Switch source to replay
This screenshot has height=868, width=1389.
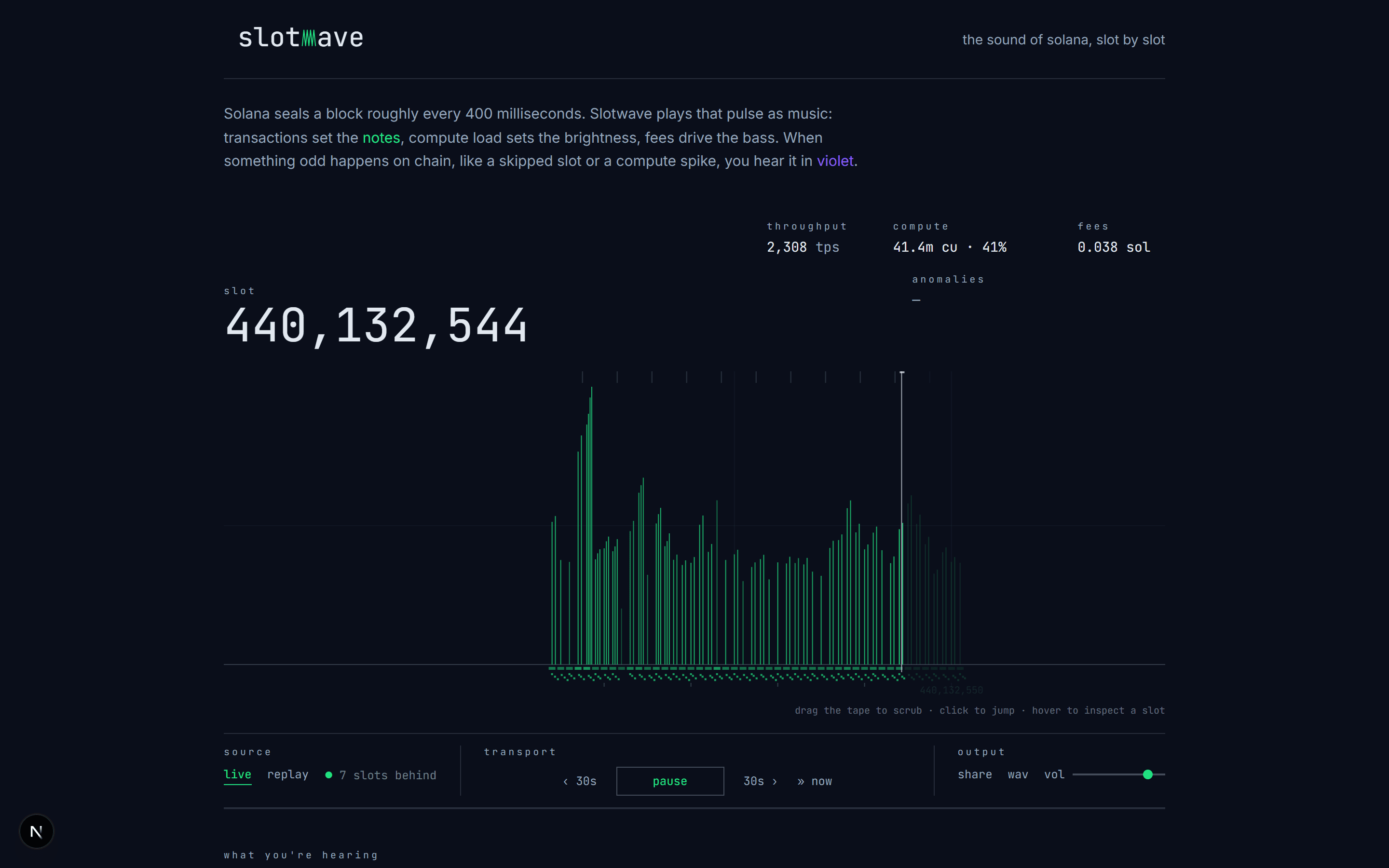click(287, 774)
